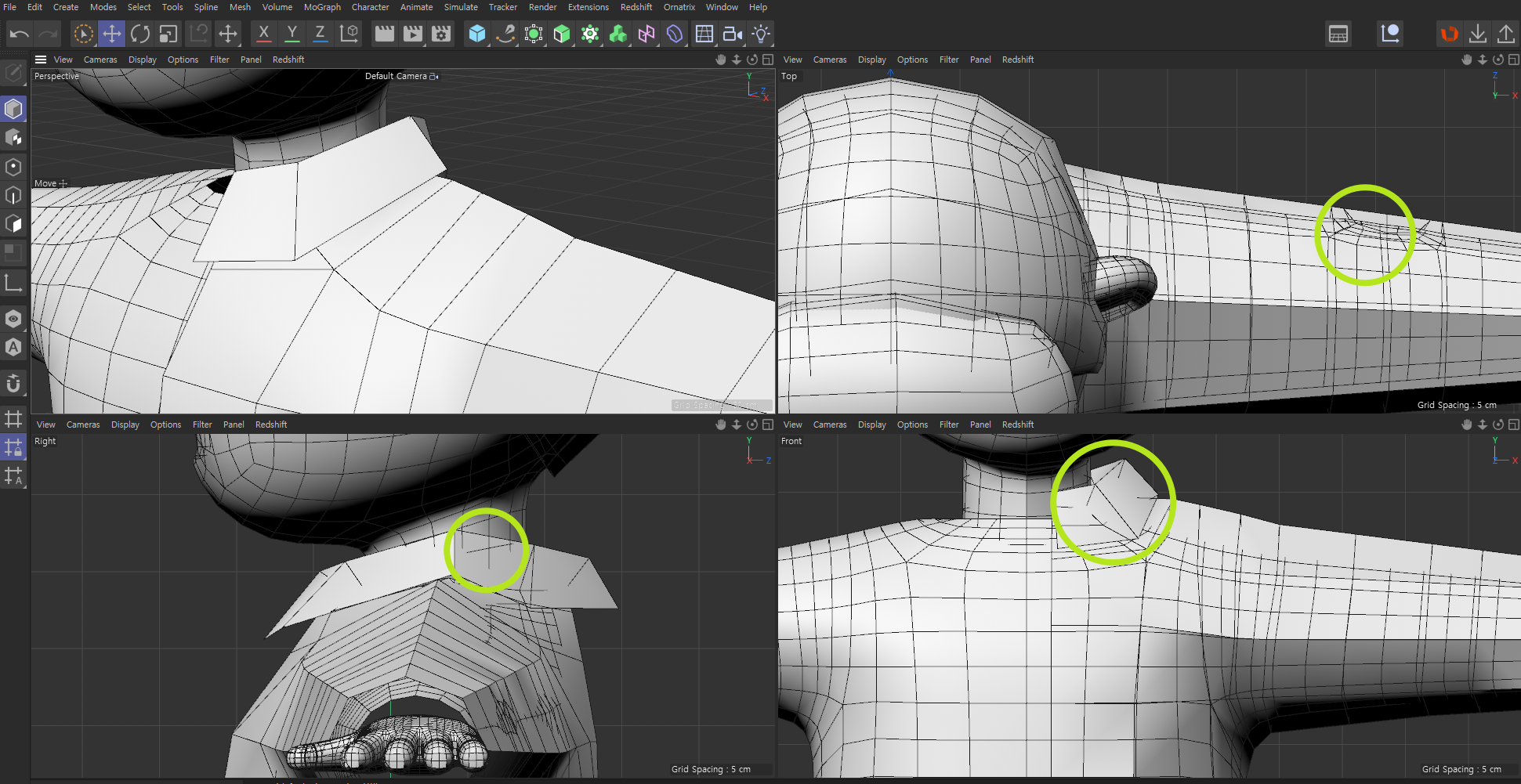1521x784 pixels.
Task: Toggle X-axis lock
Action: [x=264, y=34]
